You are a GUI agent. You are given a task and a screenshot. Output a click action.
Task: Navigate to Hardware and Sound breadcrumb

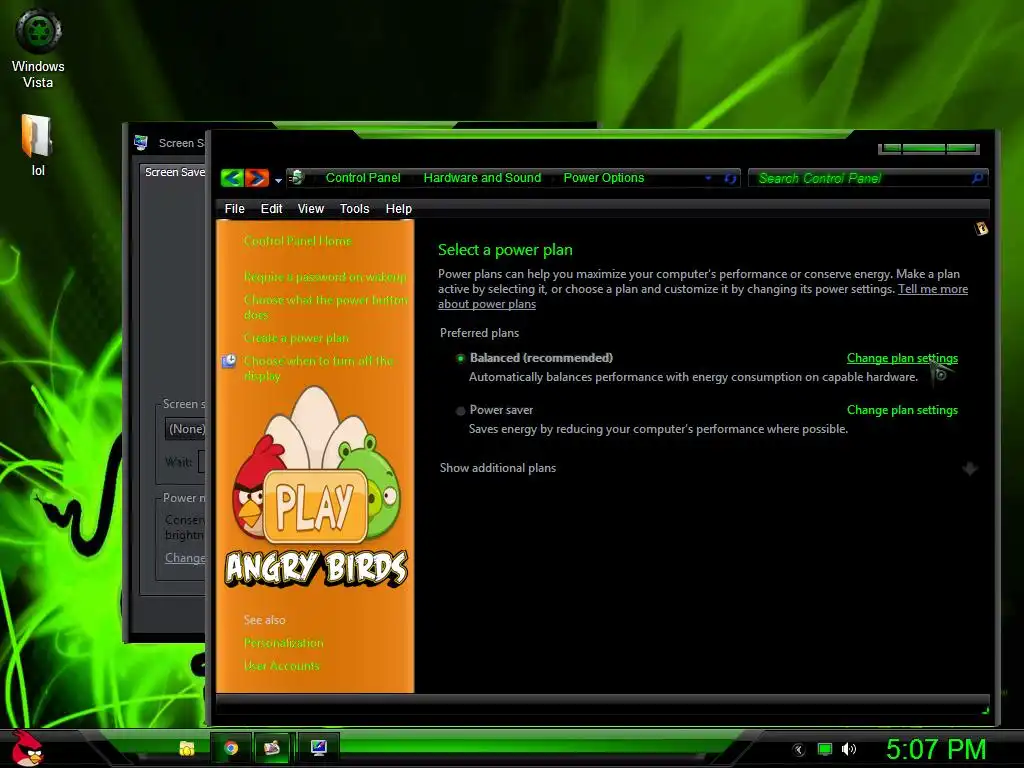(x=482, y=178)
